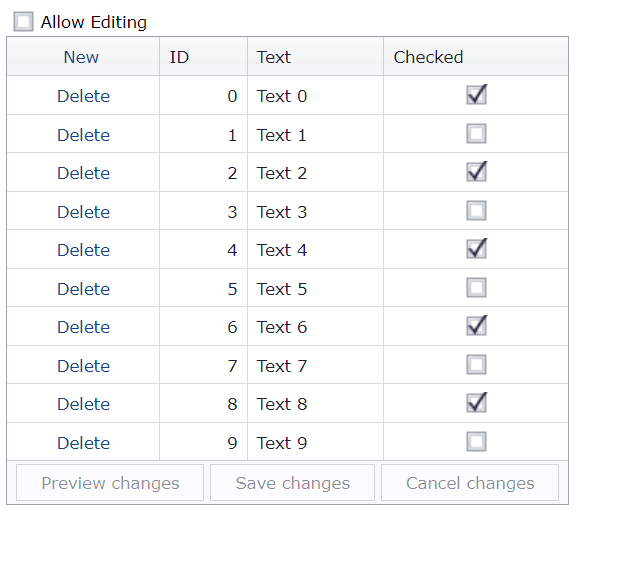The image size is (644, 564).
Task: Toggle the checkbox in row ID 4
Action: [476, 249]
